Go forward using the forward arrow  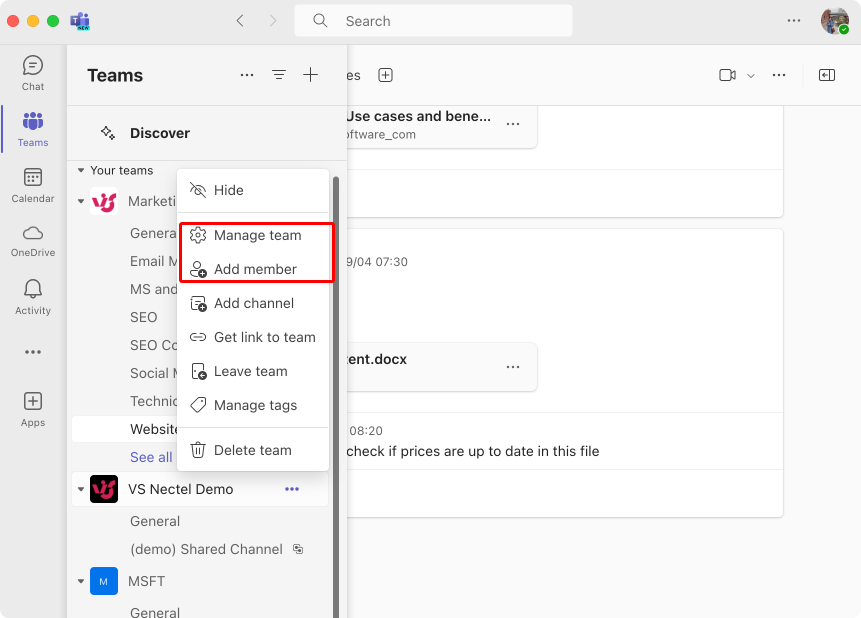pyautogui.click(x=273, y=21)
